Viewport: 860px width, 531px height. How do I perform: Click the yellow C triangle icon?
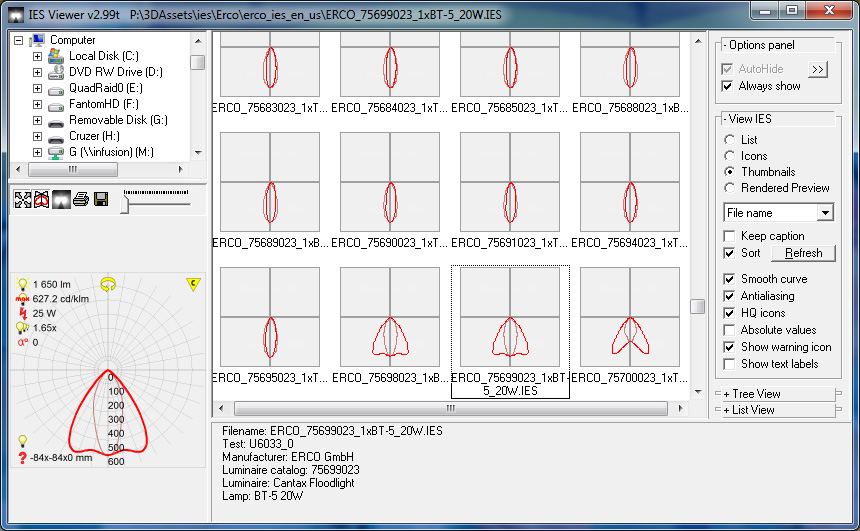click(x=193, y=285)
